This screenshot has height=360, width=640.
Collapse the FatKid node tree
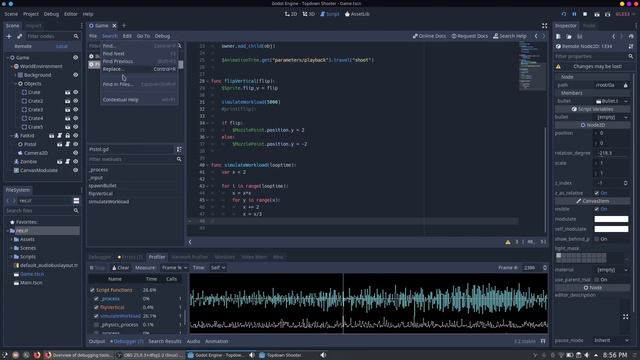coord(11,136)
